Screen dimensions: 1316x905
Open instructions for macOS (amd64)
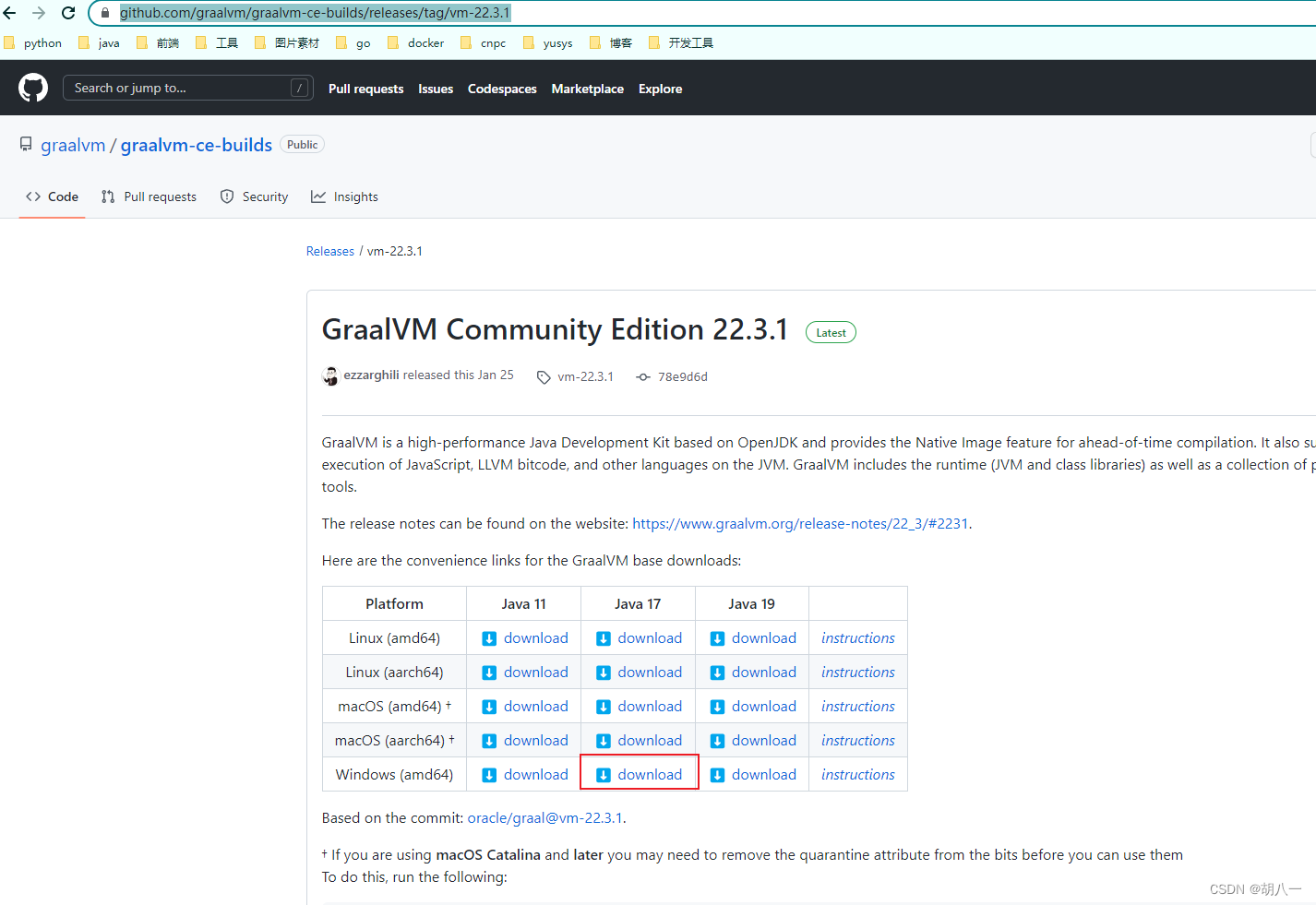858,707
